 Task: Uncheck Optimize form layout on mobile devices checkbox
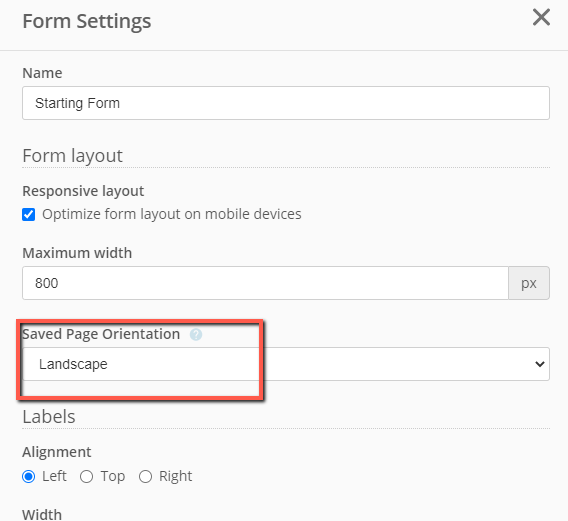[29, 214]
